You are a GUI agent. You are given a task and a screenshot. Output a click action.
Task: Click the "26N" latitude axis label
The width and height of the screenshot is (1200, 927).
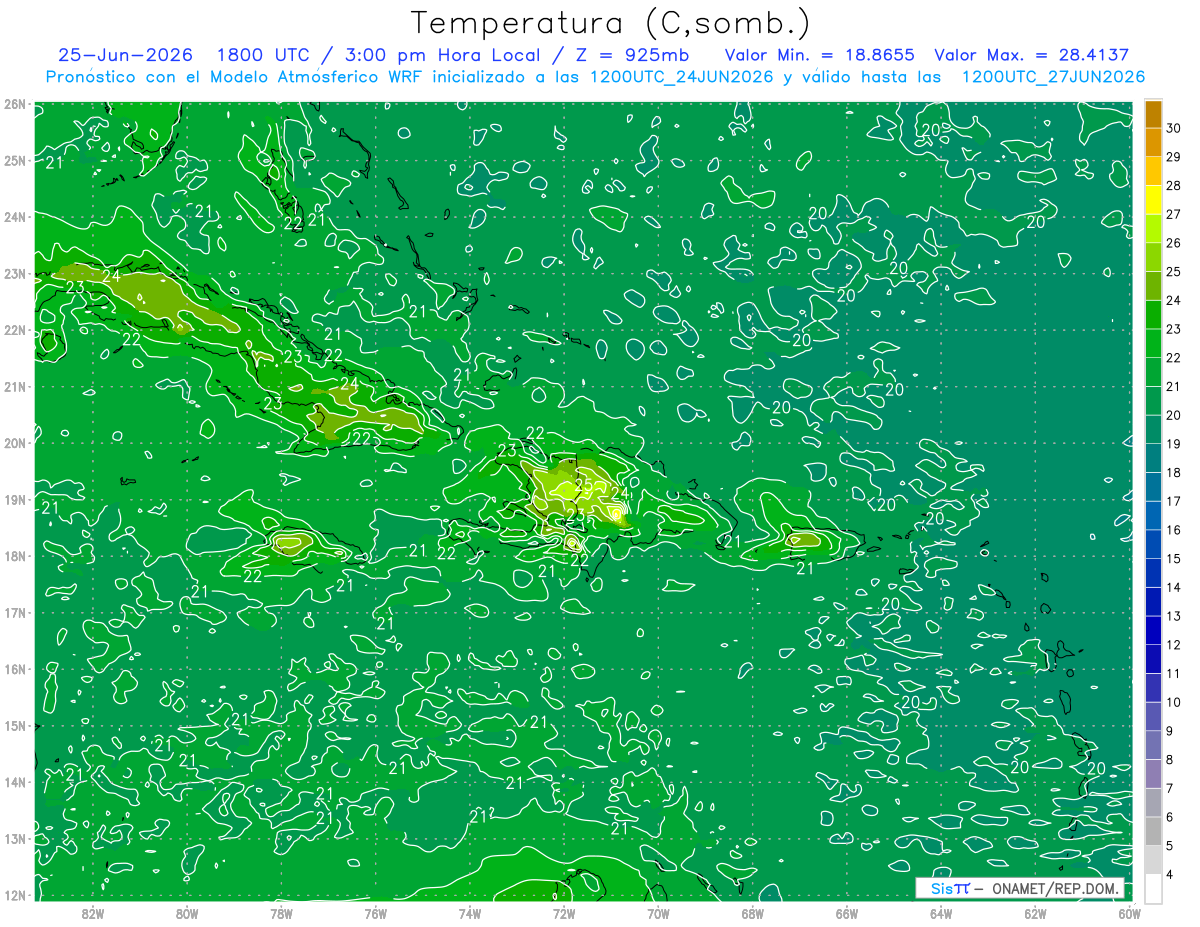(x=14, y=104)
